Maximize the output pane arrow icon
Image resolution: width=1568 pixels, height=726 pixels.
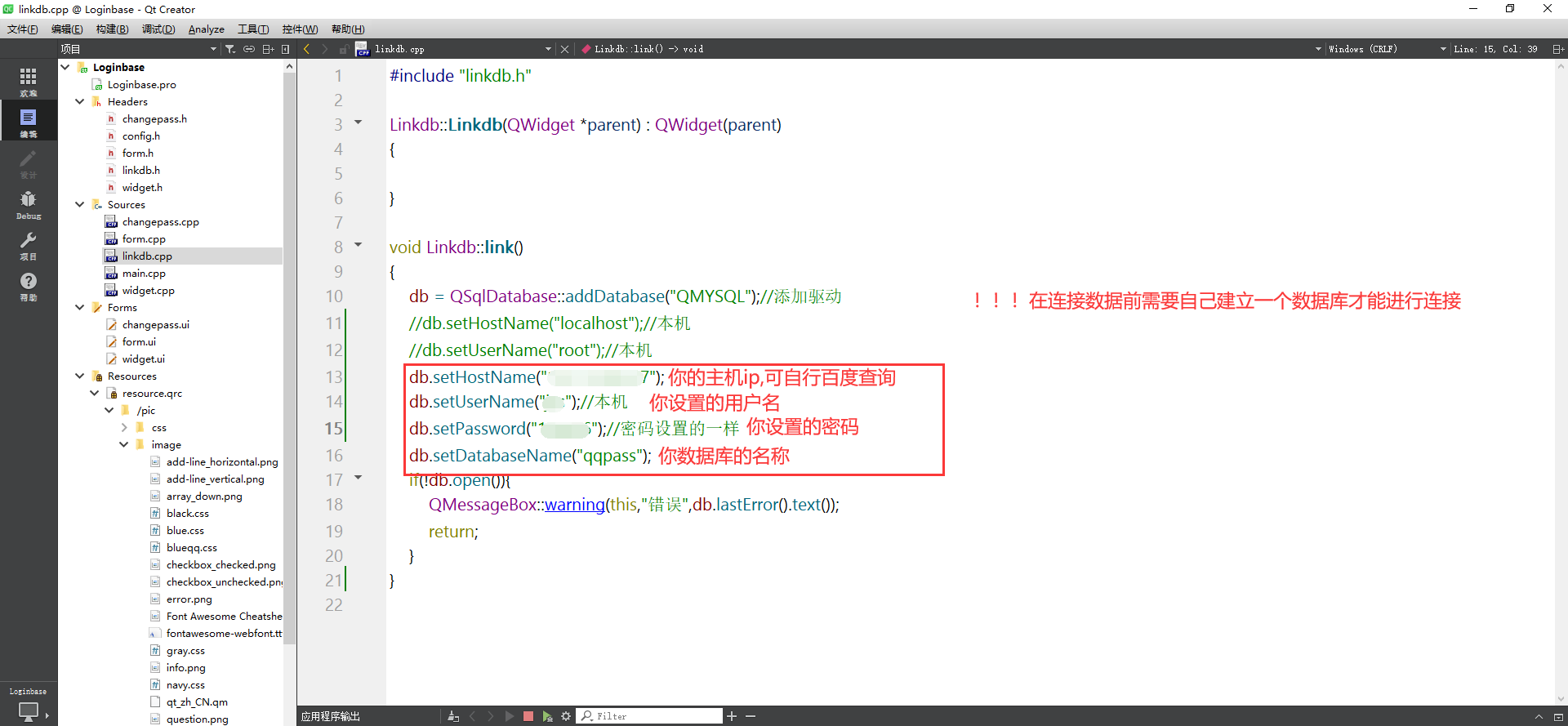[1539, 716]
